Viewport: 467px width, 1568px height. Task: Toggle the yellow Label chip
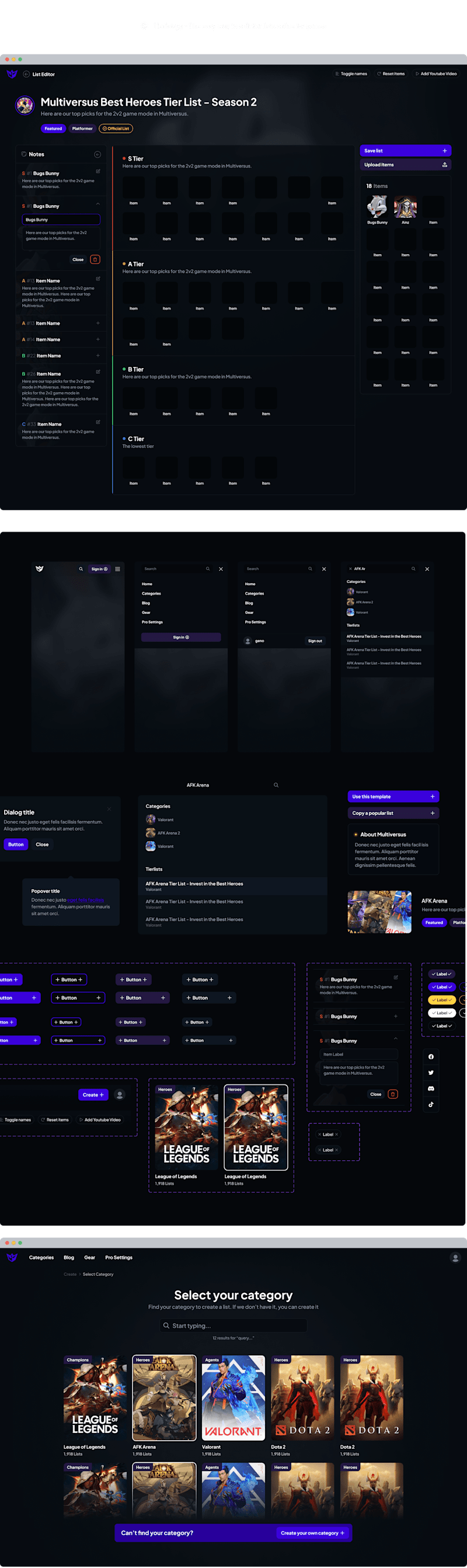pyautogui.click(x=442, y=1000)
